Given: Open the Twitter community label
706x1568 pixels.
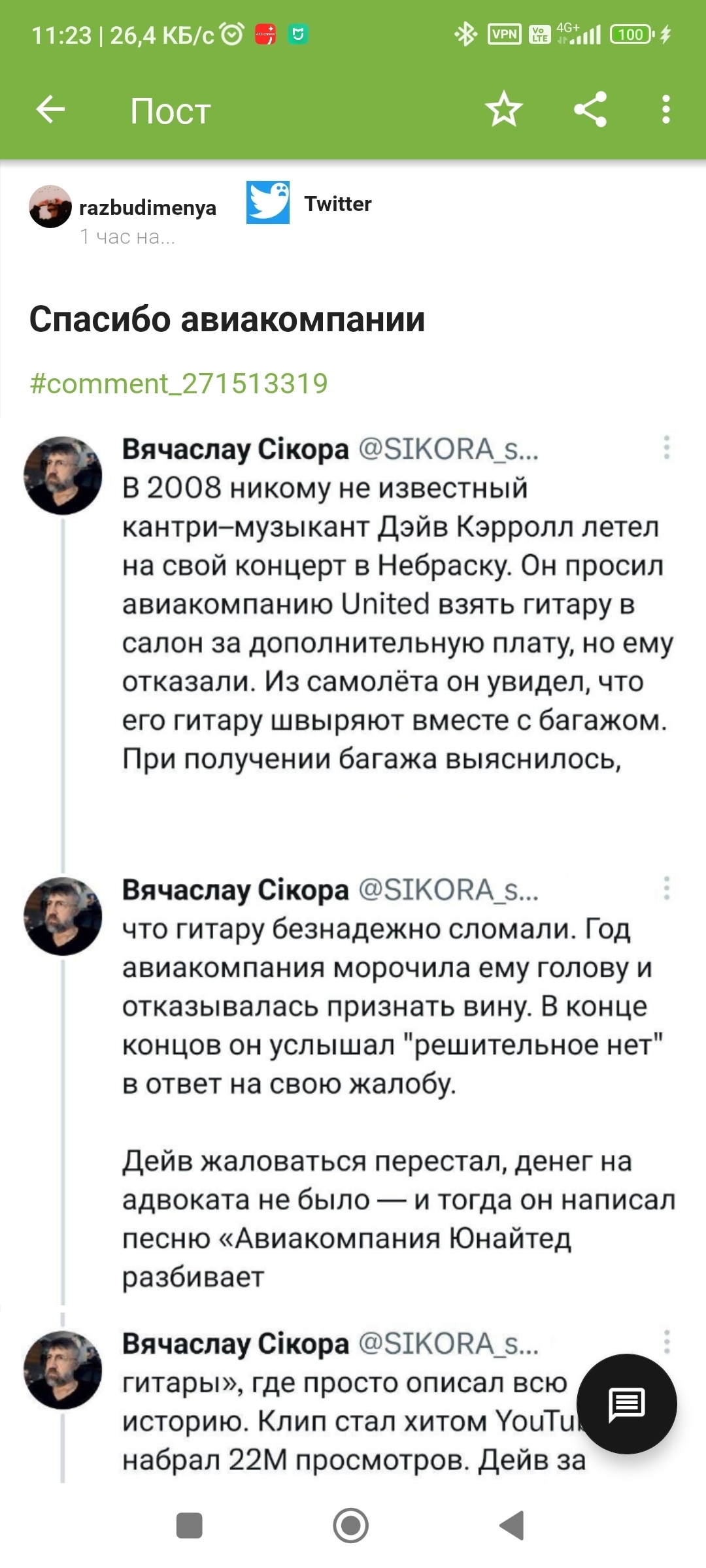Looking at the screenshot, I should click(338, 204).
